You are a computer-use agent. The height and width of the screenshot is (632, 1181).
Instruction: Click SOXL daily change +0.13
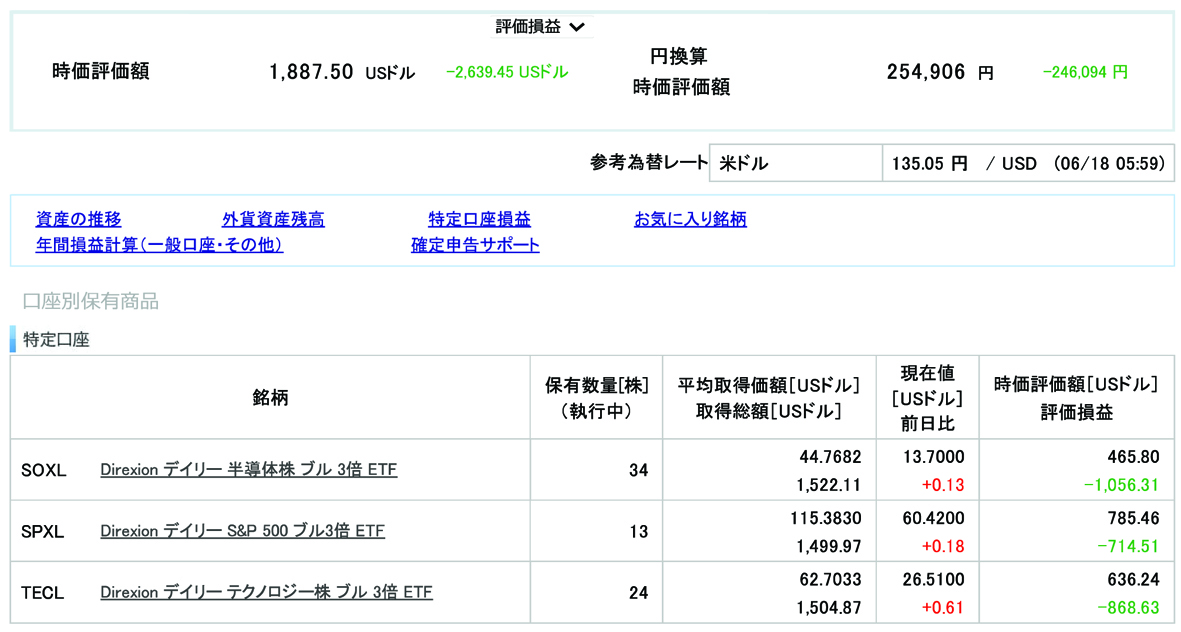coord(943,484)
